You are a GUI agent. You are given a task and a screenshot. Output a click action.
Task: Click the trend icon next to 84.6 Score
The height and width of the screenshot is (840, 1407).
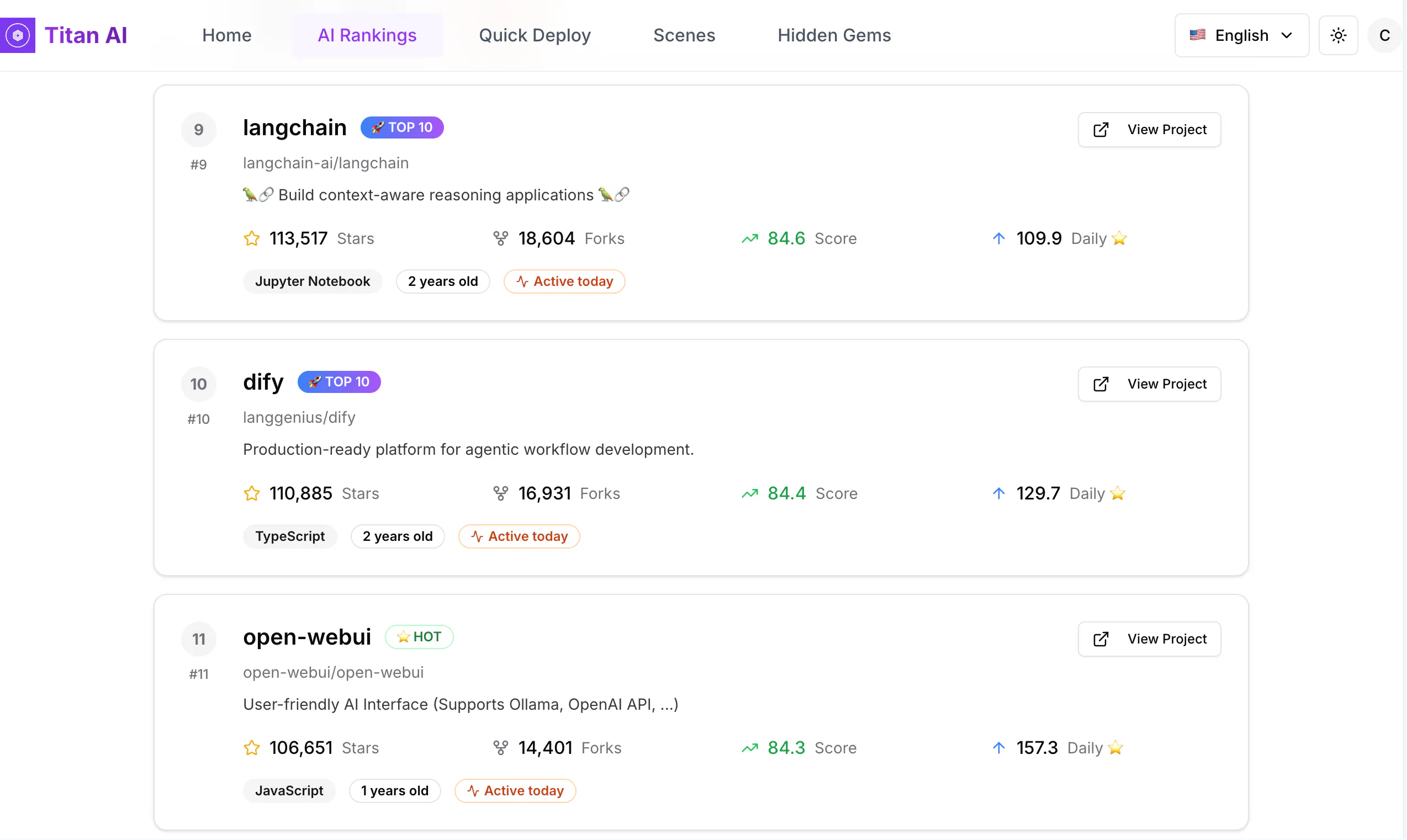click(750, 239)
